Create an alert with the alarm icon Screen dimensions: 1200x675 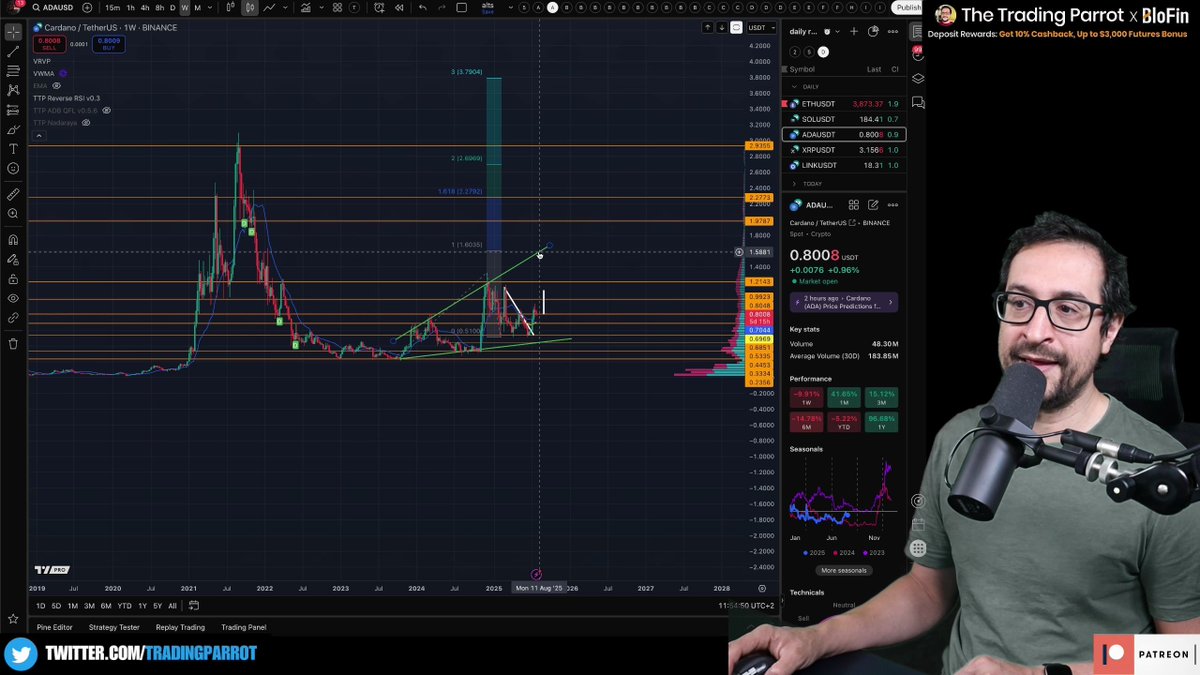coord(378,8)
